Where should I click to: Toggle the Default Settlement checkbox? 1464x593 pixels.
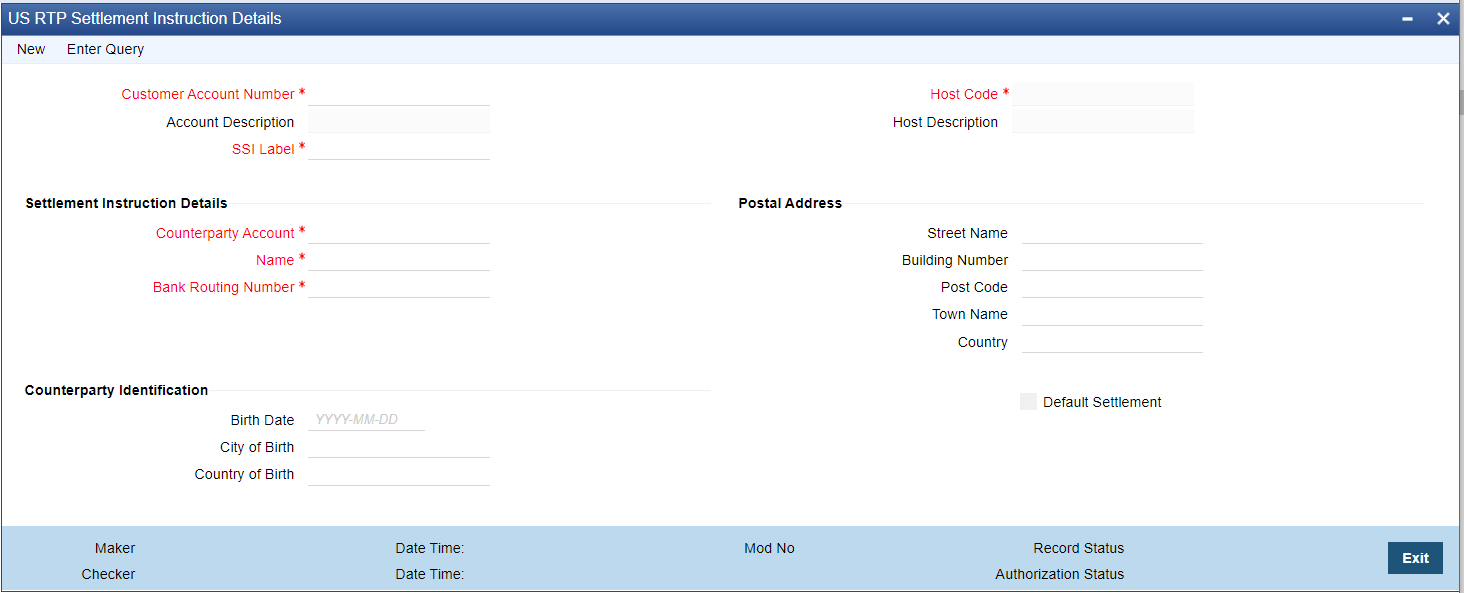click(x=1028, y=401)
